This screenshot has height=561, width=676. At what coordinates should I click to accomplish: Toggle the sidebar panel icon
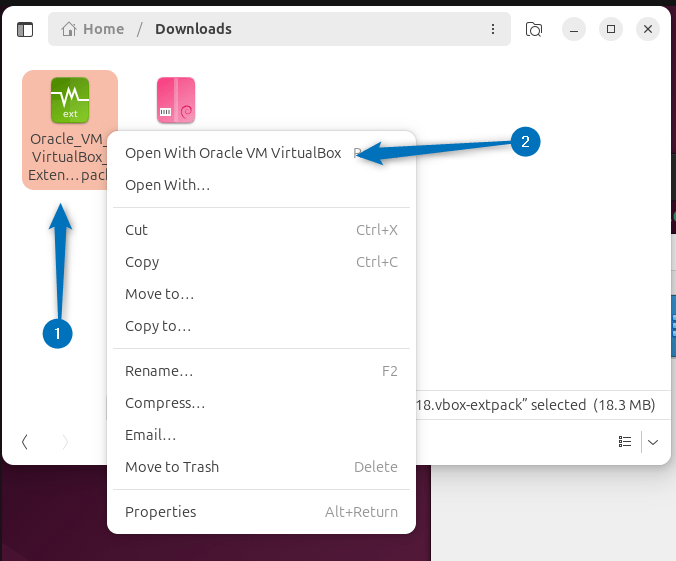pyautogui.click(x=25, y=29)
